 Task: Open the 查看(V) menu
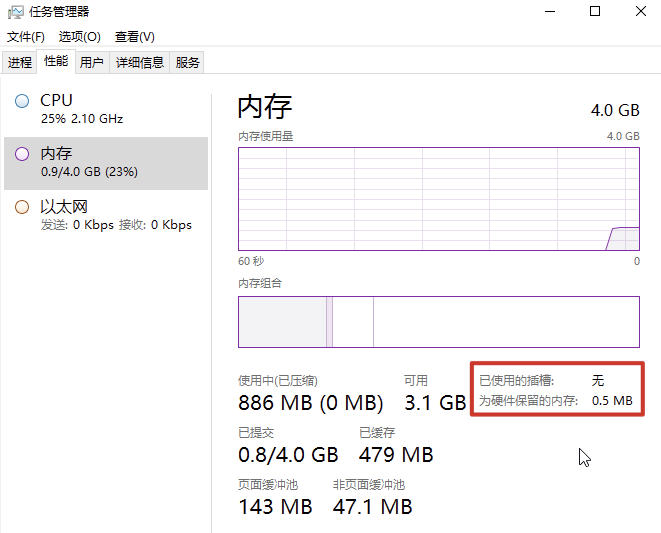[x=134, y=37]
